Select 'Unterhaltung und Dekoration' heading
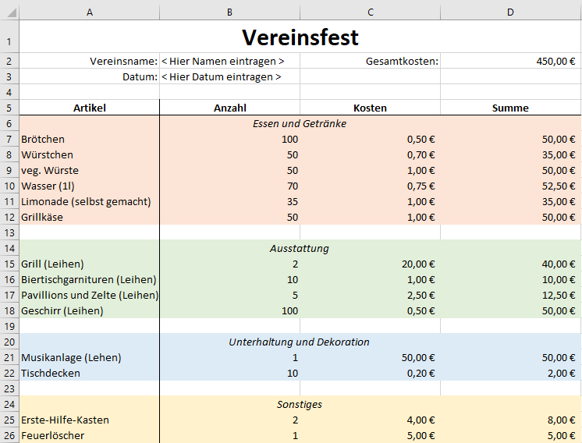 pos(299,342)
